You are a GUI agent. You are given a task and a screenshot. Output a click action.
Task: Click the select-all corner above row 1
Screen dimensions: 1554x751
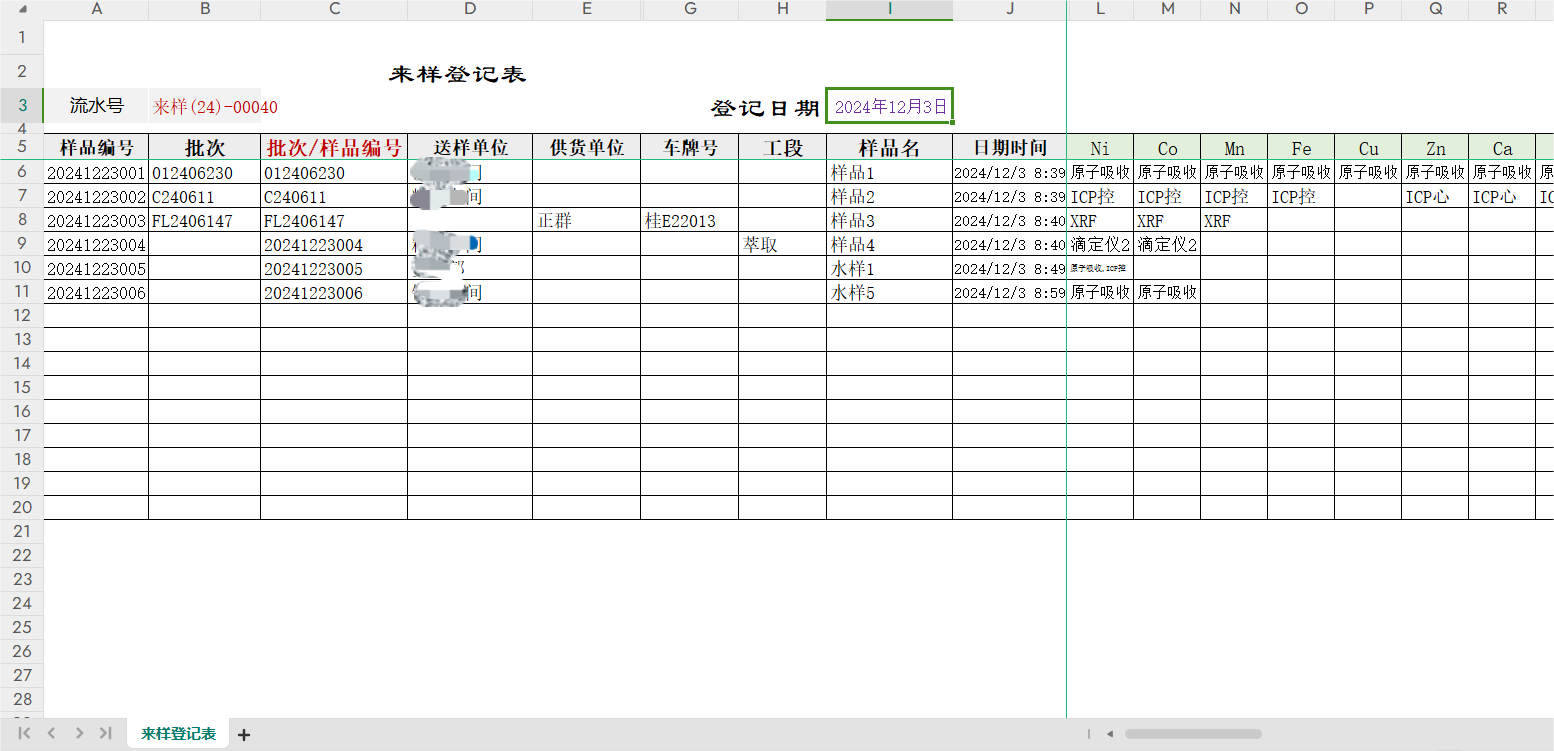[21, 10]
